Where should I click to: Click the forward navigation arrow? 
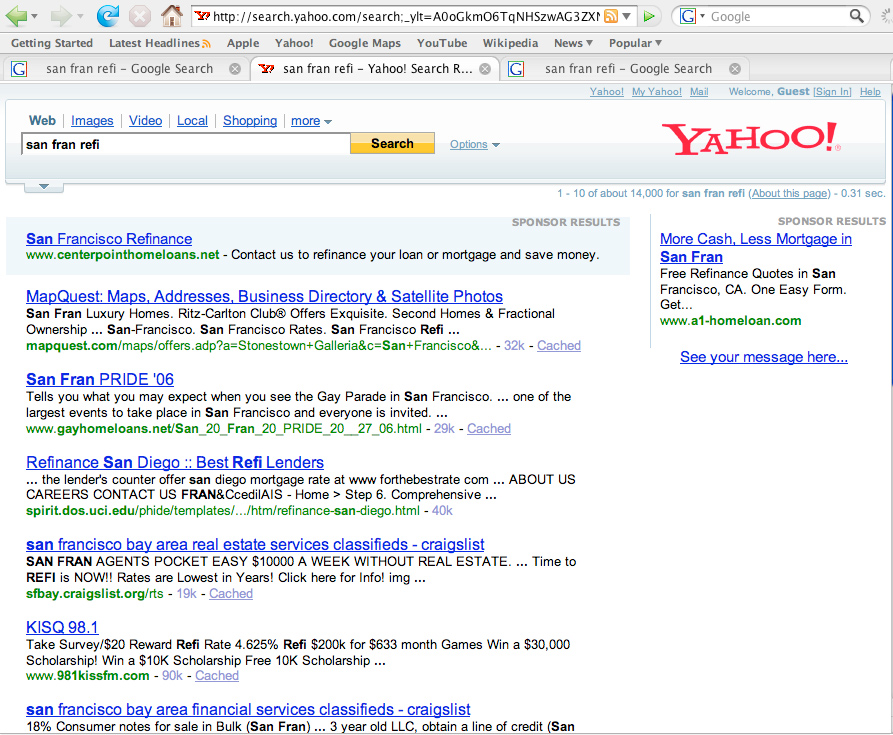(61, 16)
